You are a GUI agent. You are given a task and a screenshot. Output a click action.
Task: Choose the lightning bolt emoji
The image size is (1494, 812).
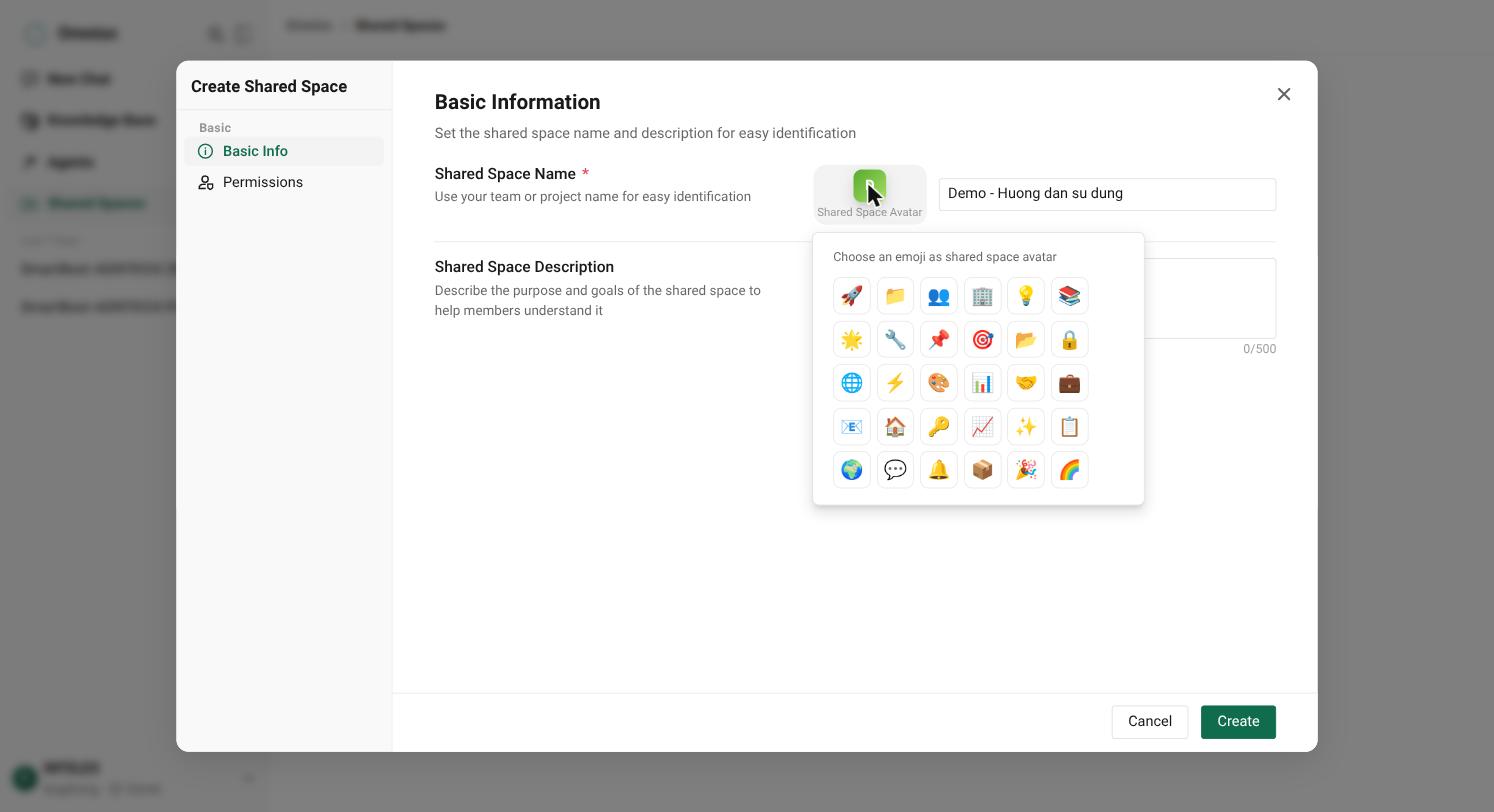pos(895,383)
